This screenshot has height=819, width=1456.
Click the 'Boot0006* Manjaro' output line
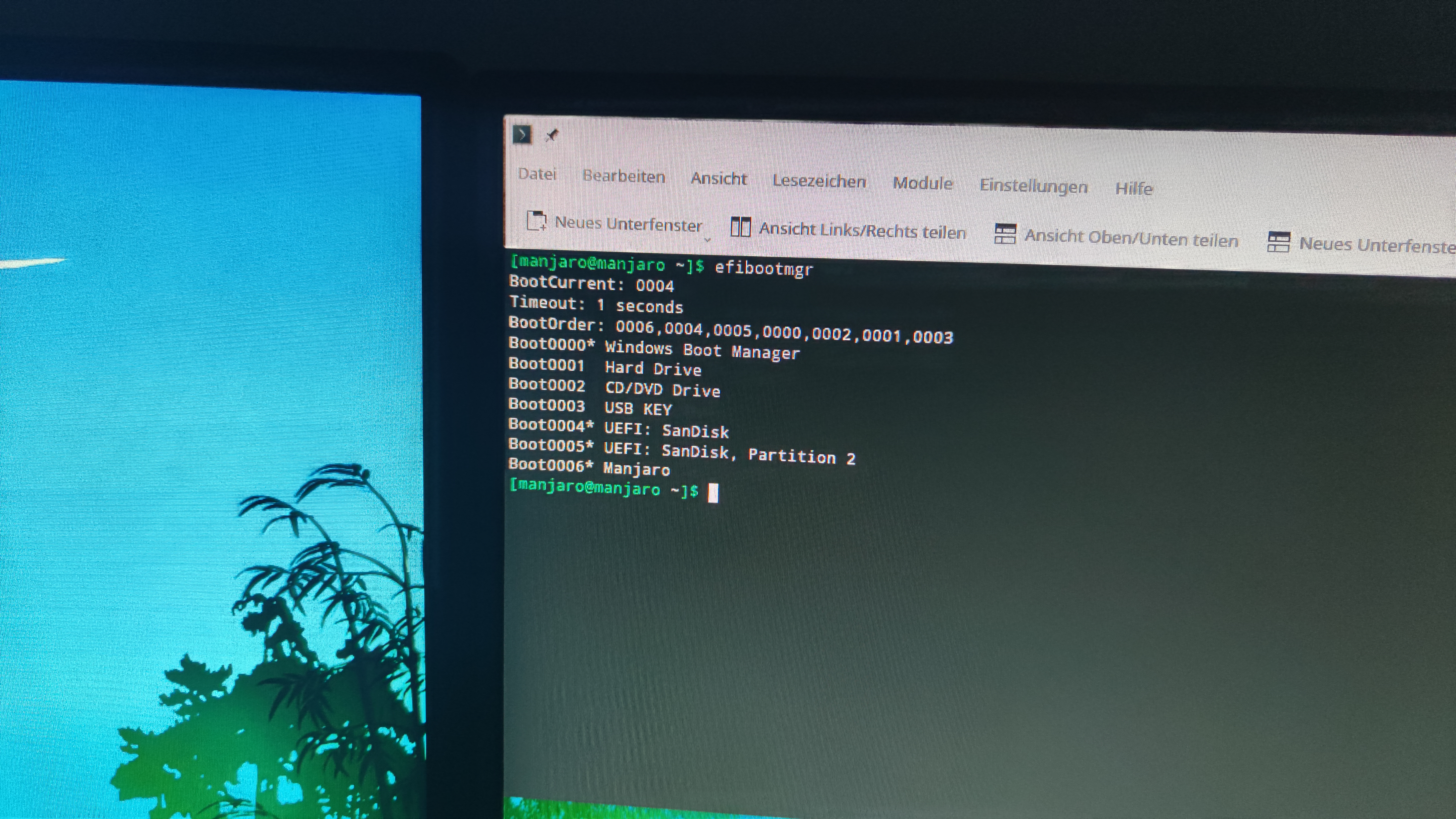click(x=589, y=467)
